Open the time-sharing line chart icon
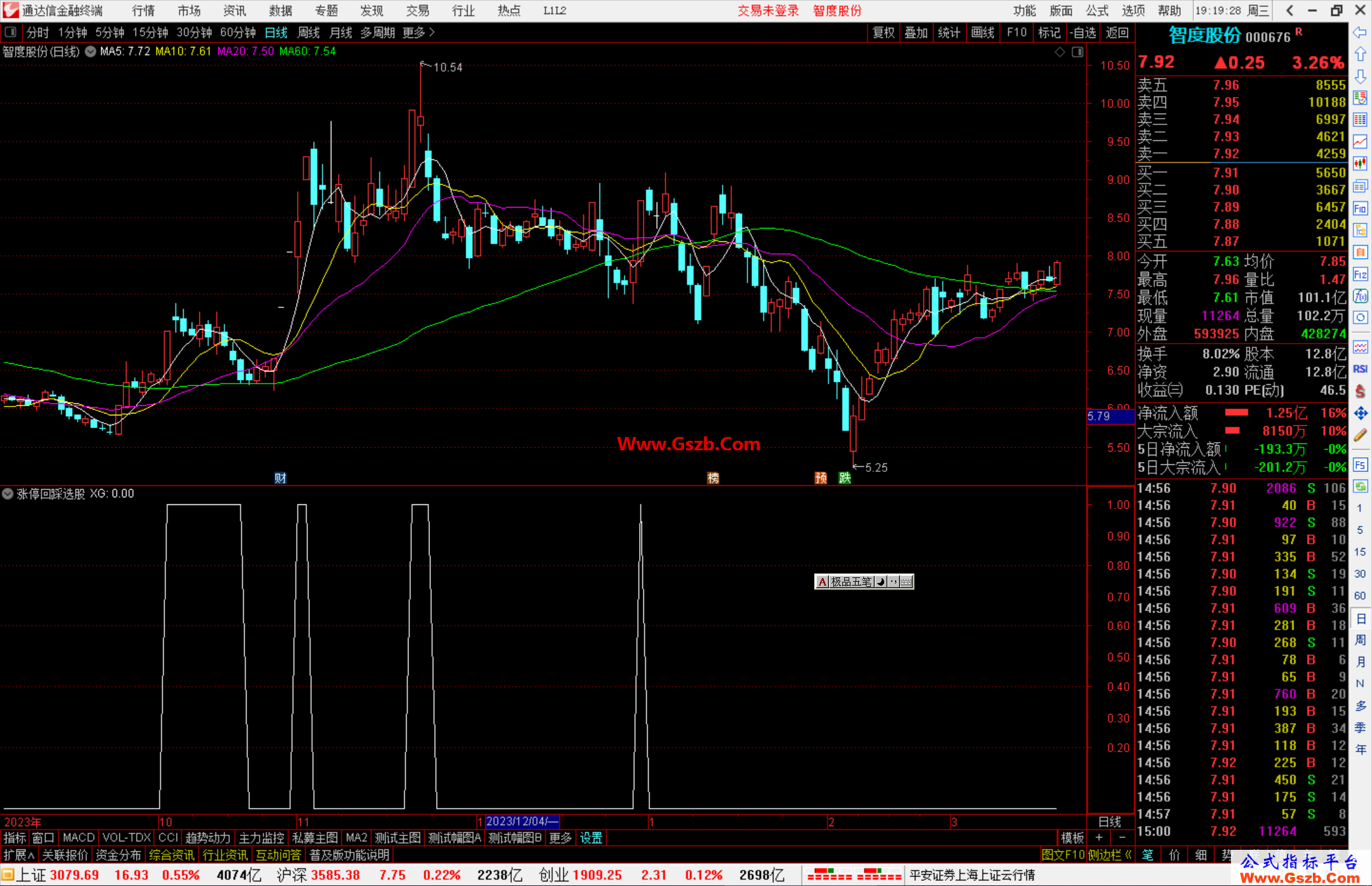 pyautogui.click(x=1360, y=142)
